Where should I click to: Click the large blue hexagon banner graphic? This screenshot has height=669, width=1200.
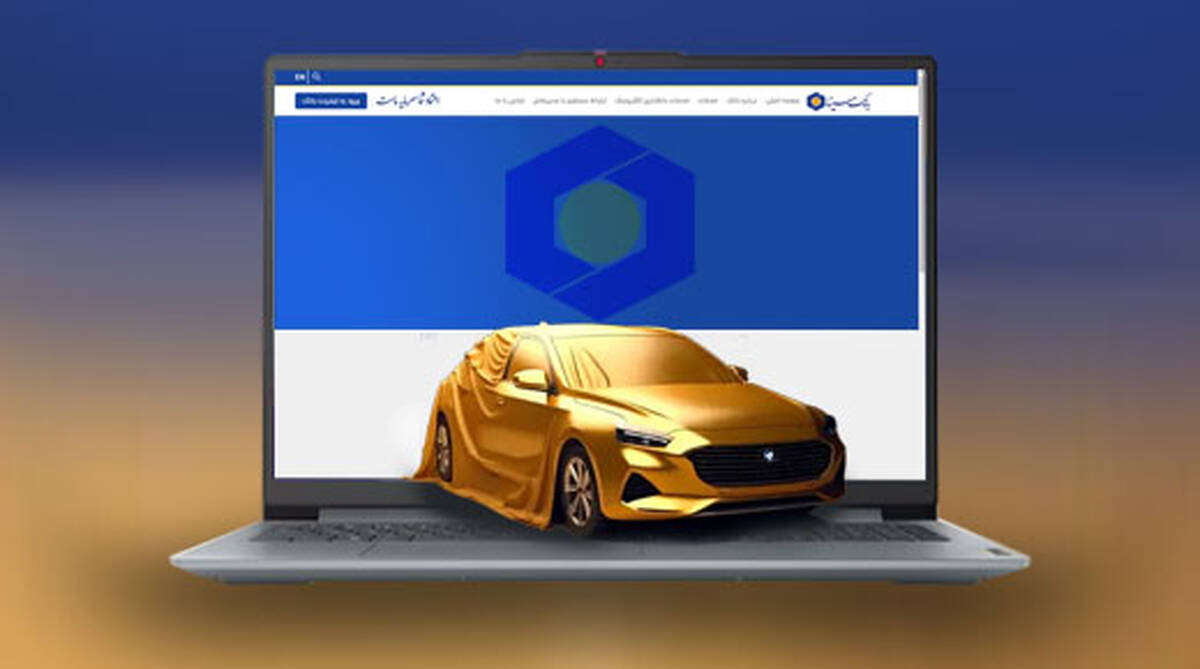coord(599,222)
